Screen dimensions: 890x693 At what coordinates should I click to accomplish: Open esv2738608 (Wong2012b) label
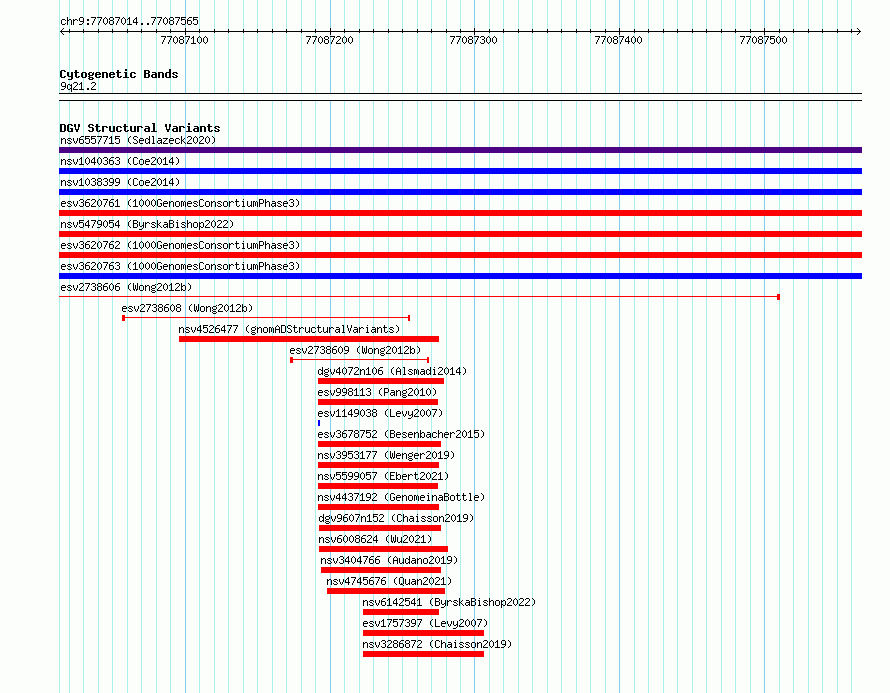pyautogui.click(x=187, y=308)
